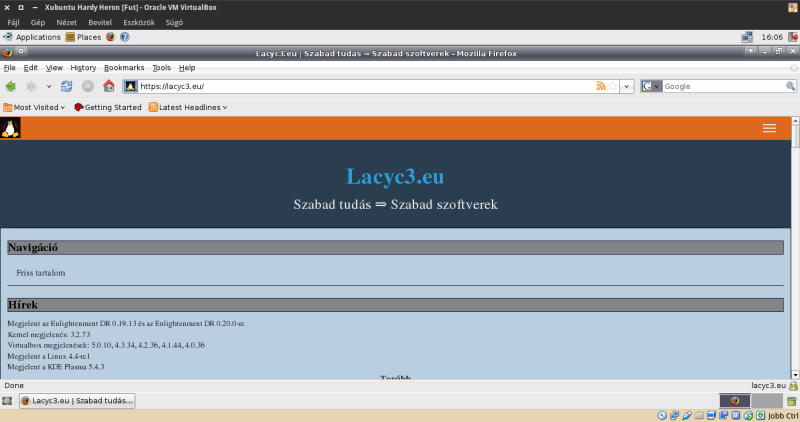Viewport: 800px width, 422px height.
Task: Open the Firefox History menu
Action: point(83,67)
